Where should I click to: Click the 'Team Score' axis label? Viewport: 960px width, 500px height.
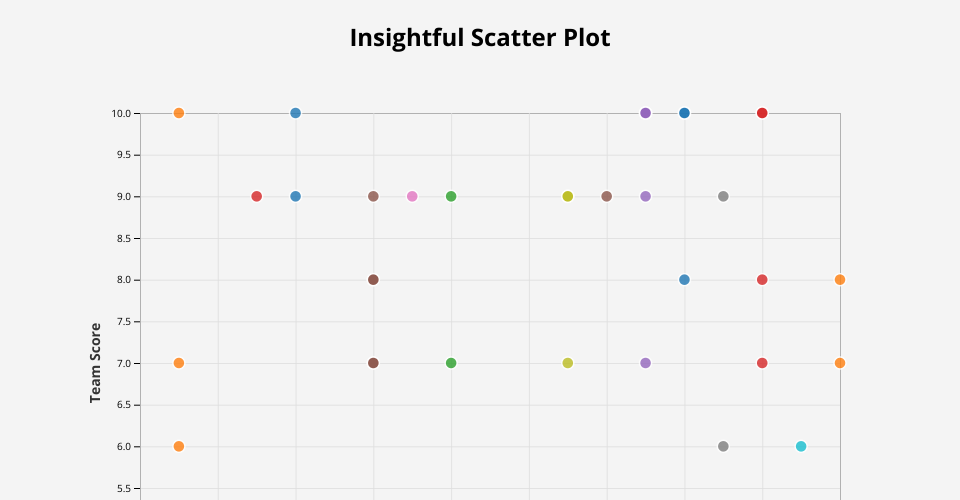coord(96,363)
